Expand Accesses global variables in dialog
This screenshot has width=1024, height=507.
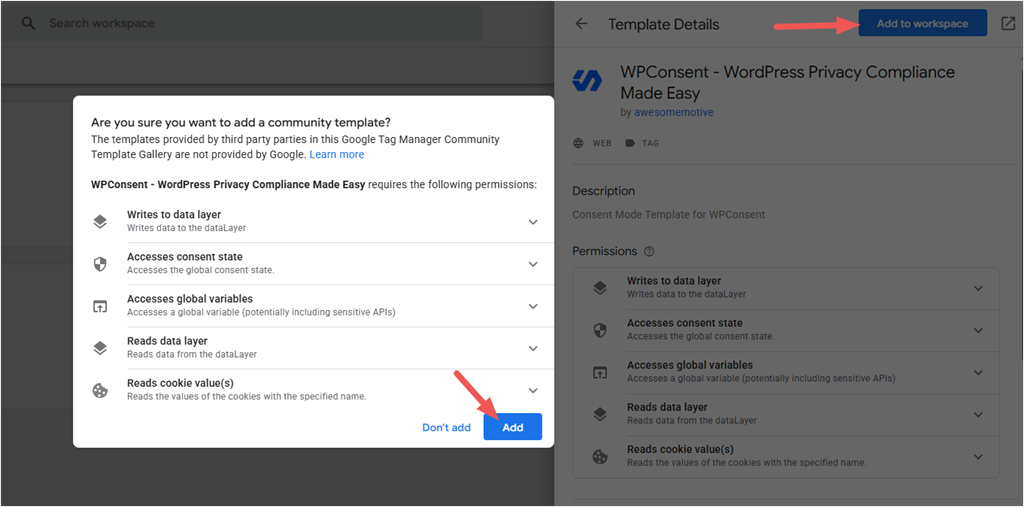[x=533, y=306]
